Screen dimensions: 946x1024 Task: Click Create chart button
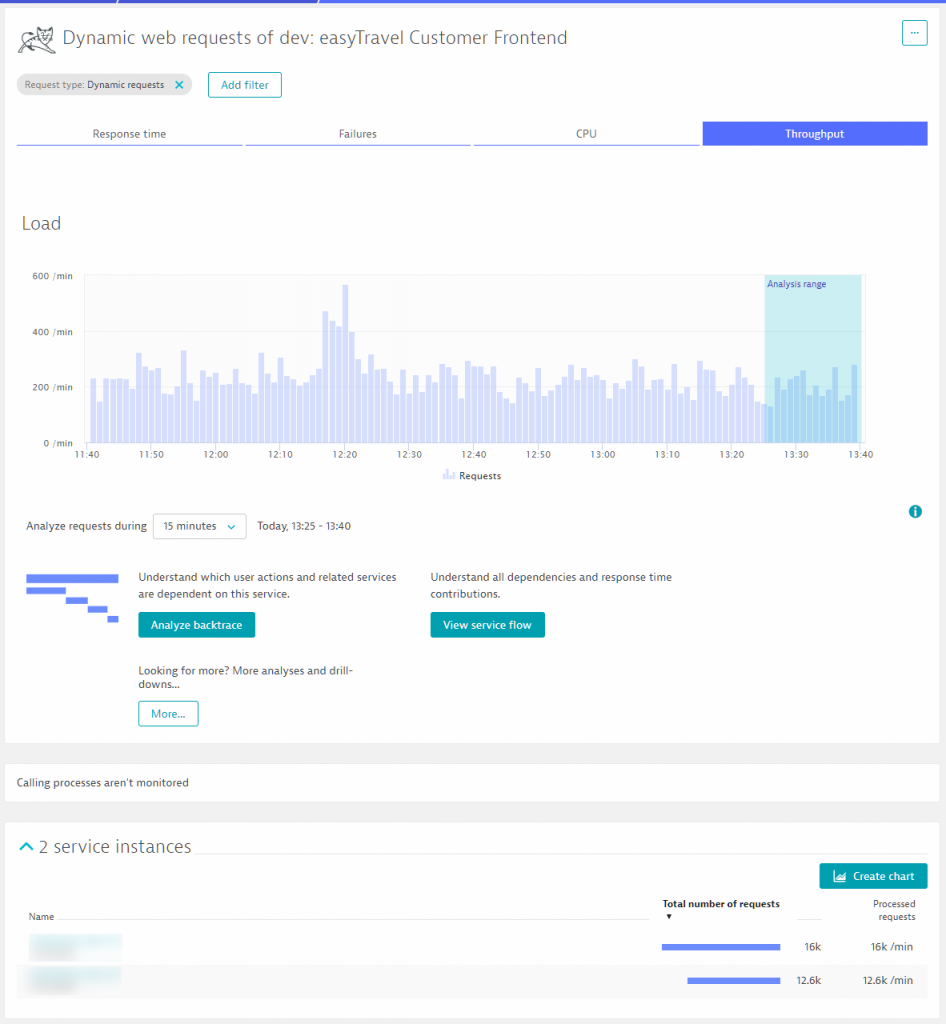click(x=873, y=876)
